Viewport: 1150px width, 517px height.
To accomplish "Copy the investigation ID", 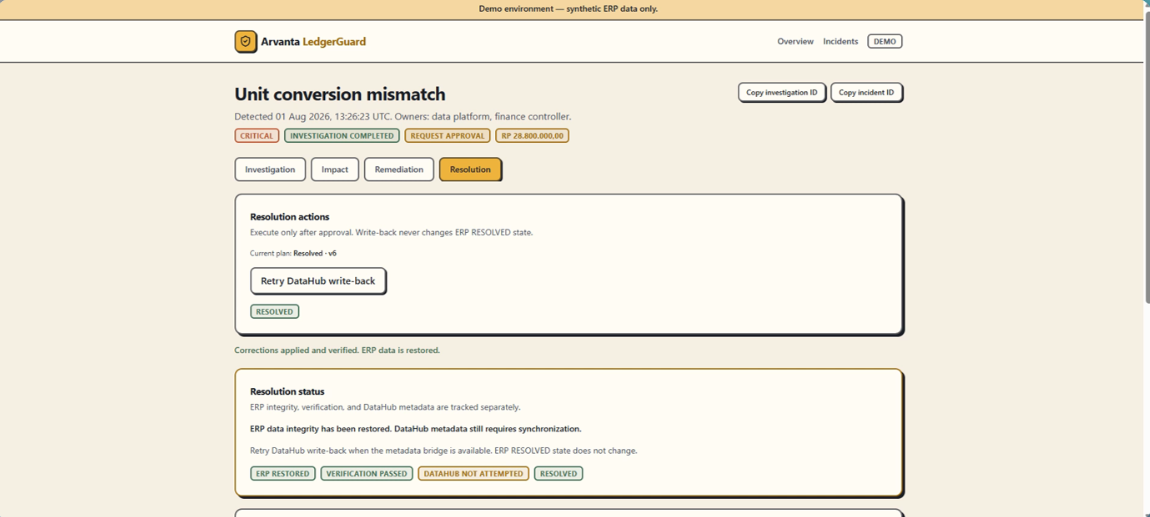I will coord(782,92).
